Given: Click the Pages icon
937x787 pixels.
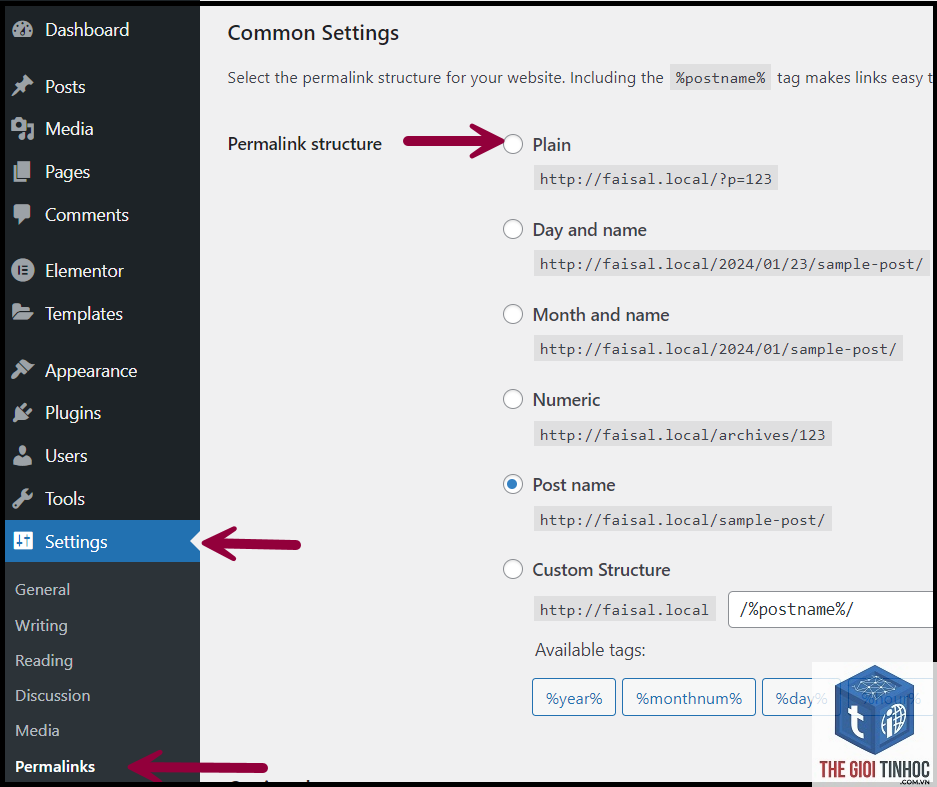Looking at the screenshot, I should pos(23,172).
